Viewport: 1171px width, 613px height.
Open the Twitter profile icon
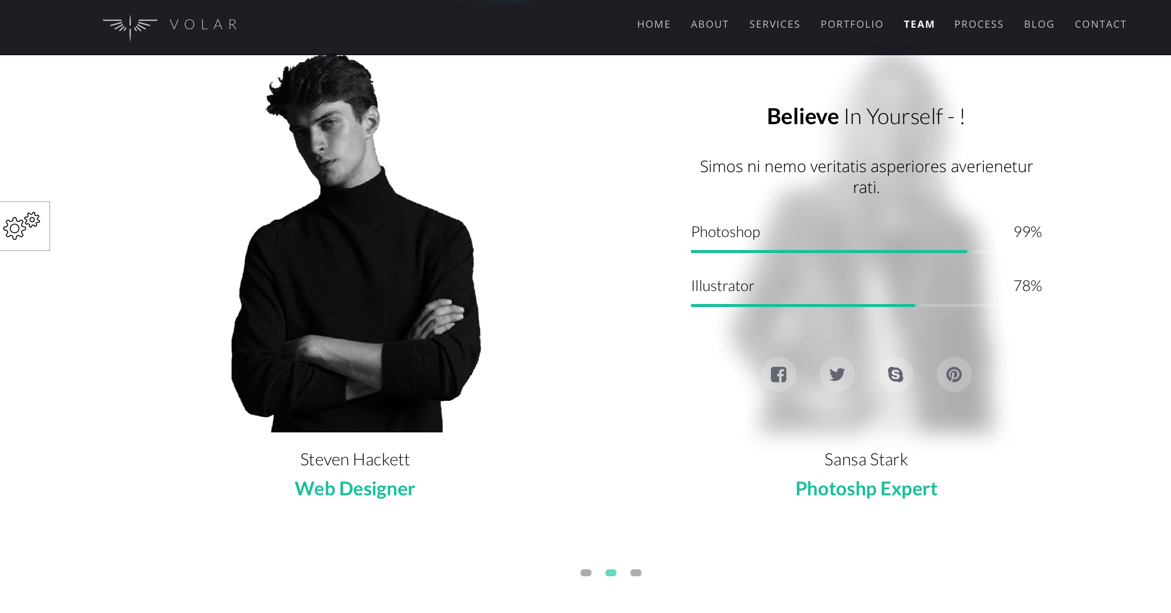point(837,374)
